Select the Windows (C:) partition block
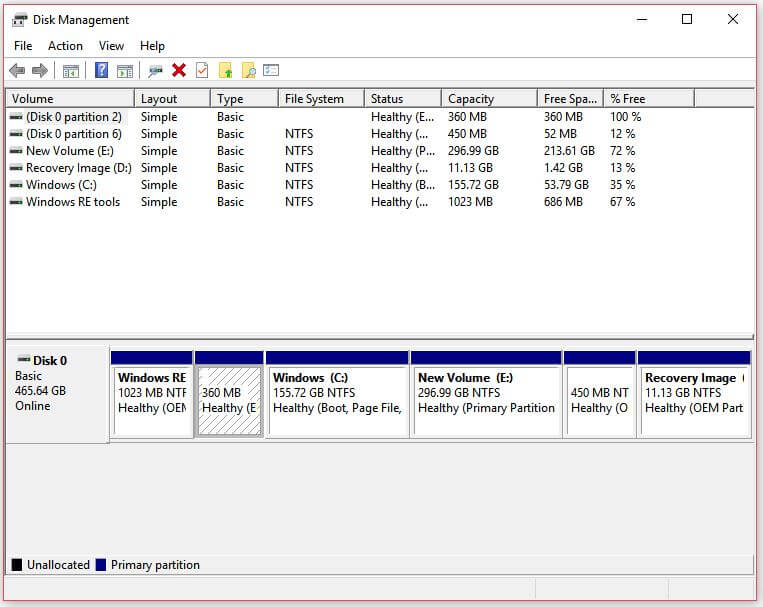The image size is (763, 607). pyautogui.click(x=337, y=394)
